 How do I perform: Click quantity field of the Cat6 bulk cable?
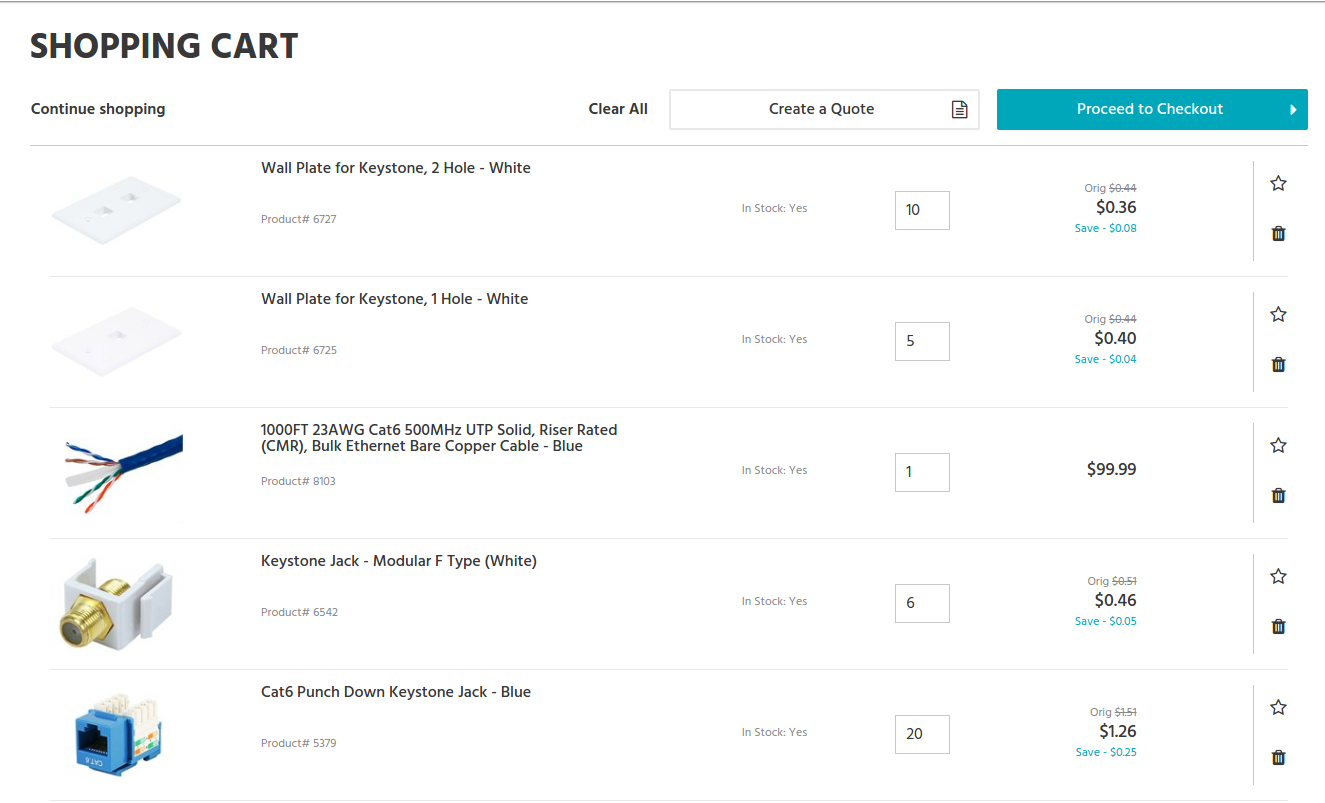(x=921, y=473)
